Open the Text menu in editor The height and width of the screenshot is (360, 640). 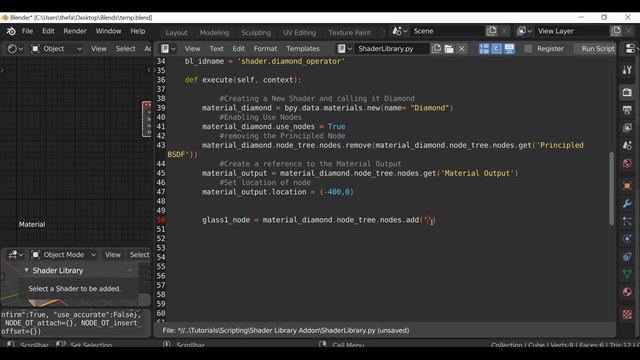(216, 49)
